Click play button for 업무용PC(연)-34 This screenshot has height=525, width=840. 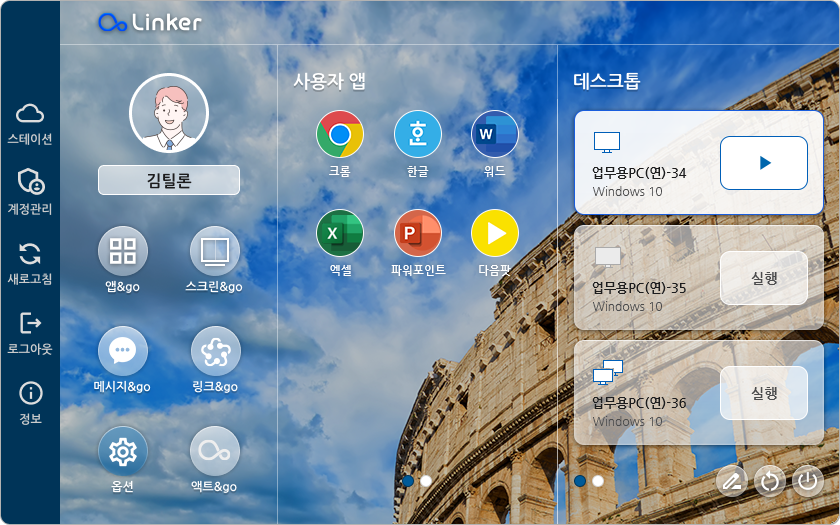pos(764,163)
